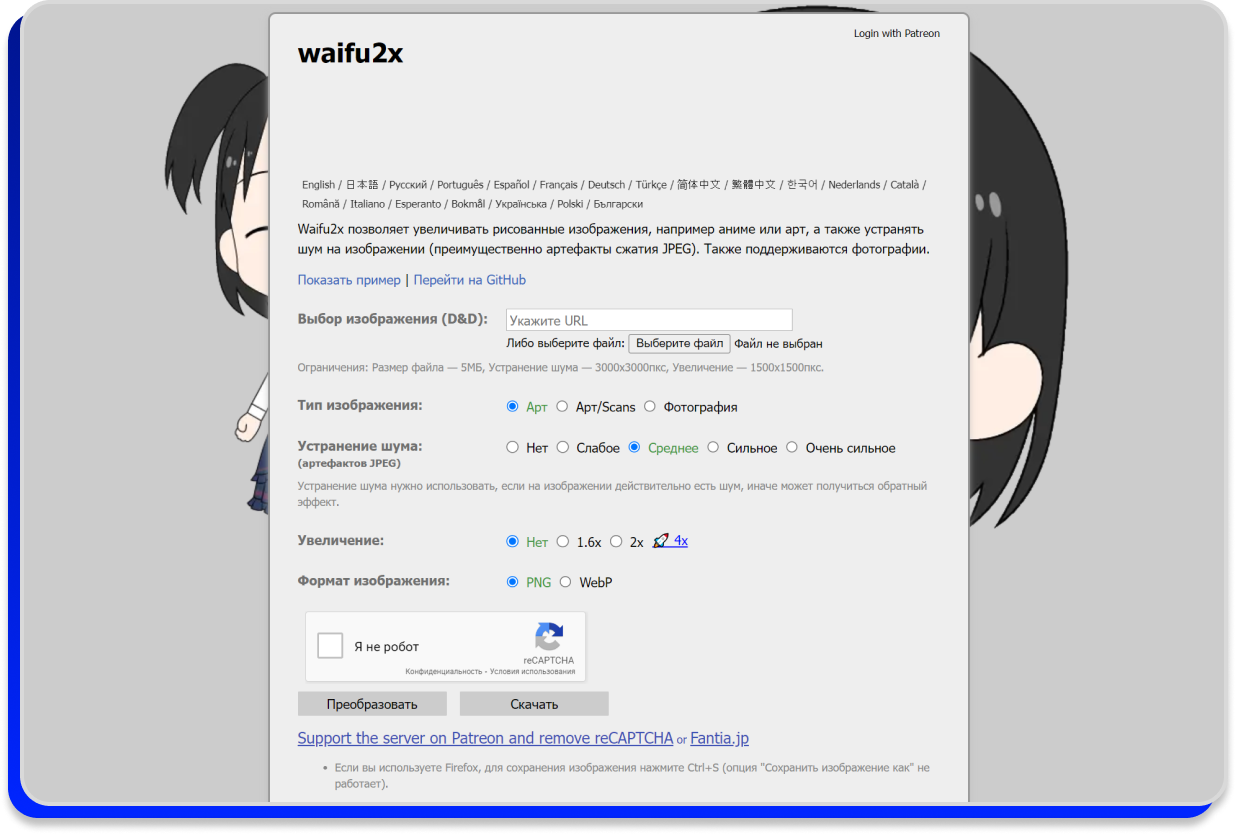Screen dimensions: 1236x834
Task: Open the 'Перейти на GitHub' link
Action: pos(470,280)
